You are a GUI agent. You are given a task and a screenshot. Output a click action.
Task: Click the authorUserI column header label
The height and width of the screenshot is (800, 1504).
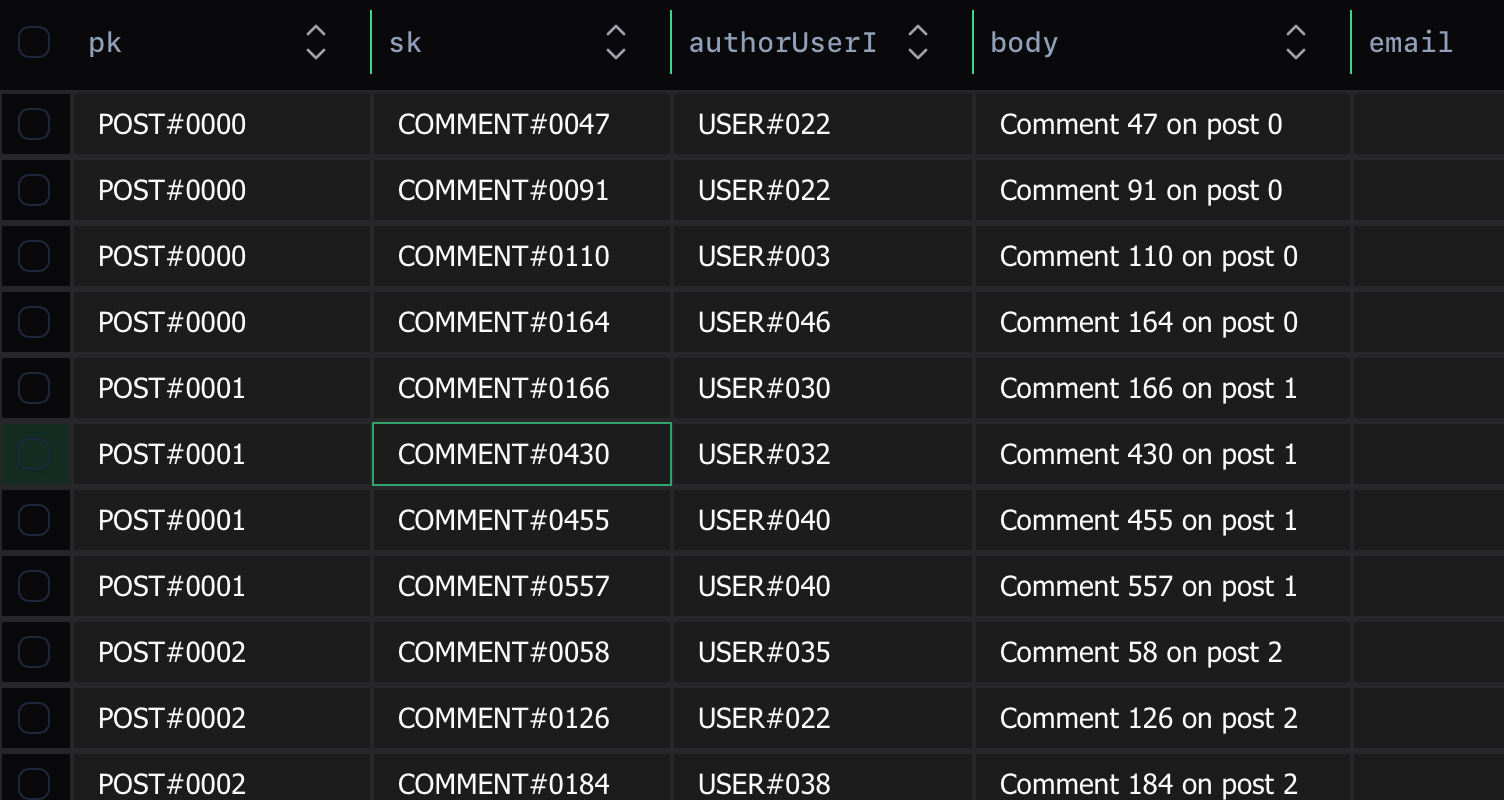coord(783,43)
